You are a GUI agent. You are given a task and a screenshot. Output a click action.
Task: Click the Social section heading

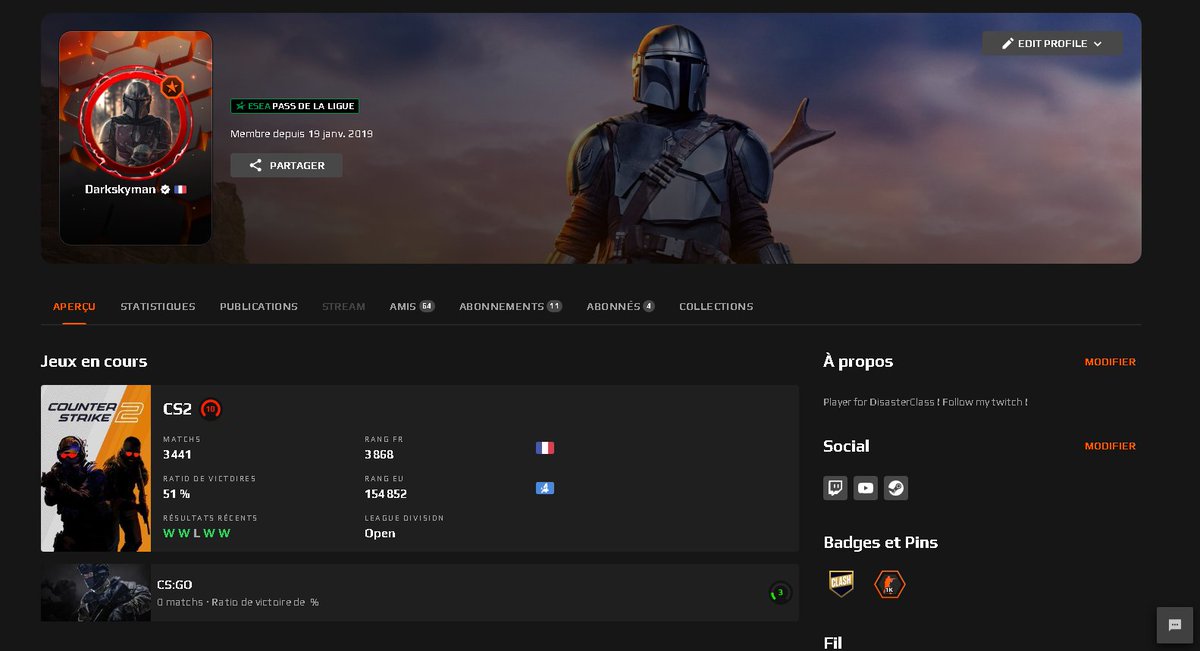tap(846, 446)
